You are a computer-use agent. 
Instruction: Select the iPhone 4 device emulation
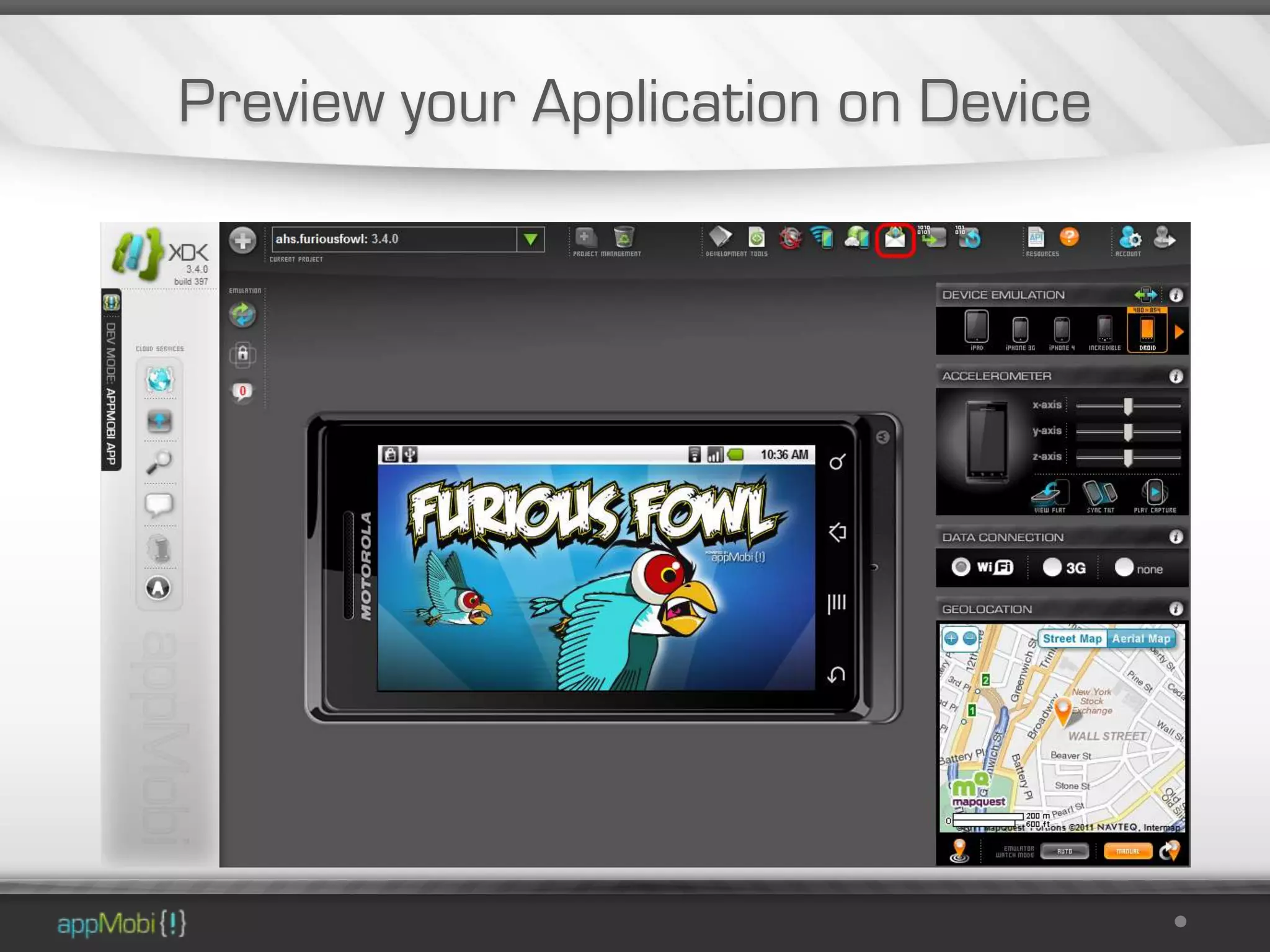click(1062, 333)
